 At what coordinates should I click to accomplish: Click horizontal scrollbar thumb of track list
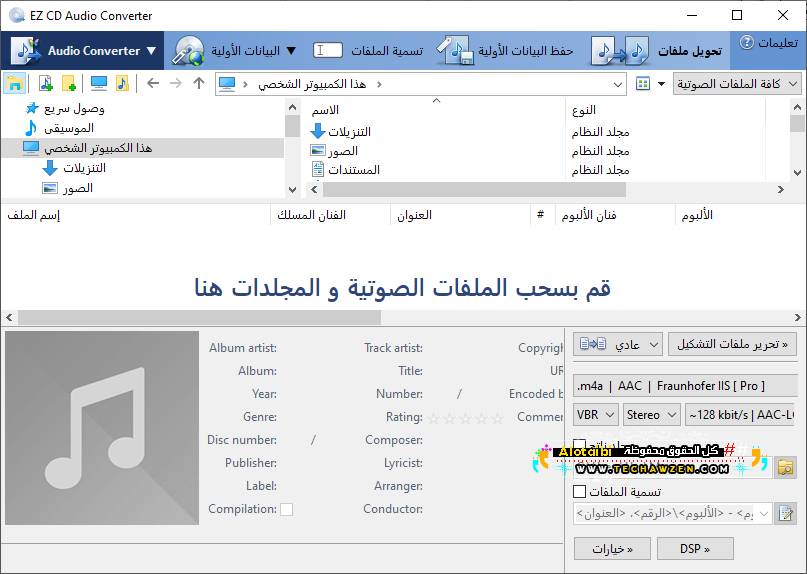tap(200, 317)
